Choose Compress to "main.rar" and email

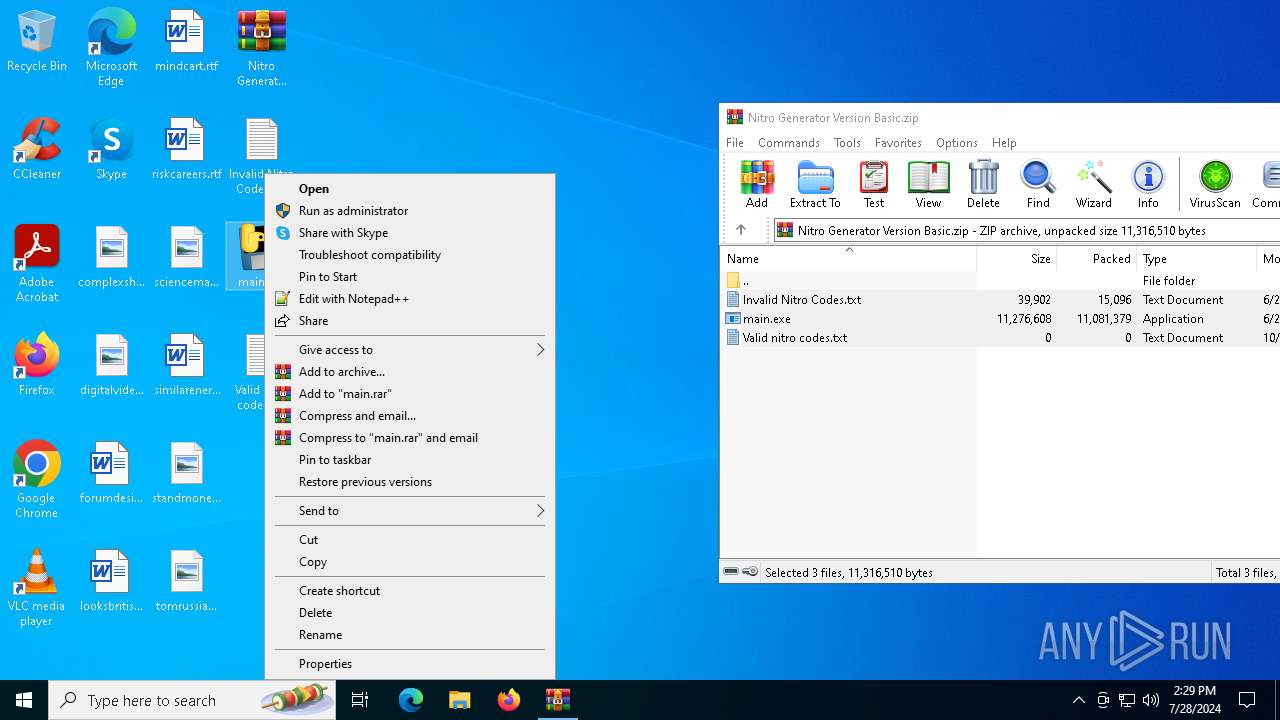tap(410, 438)
